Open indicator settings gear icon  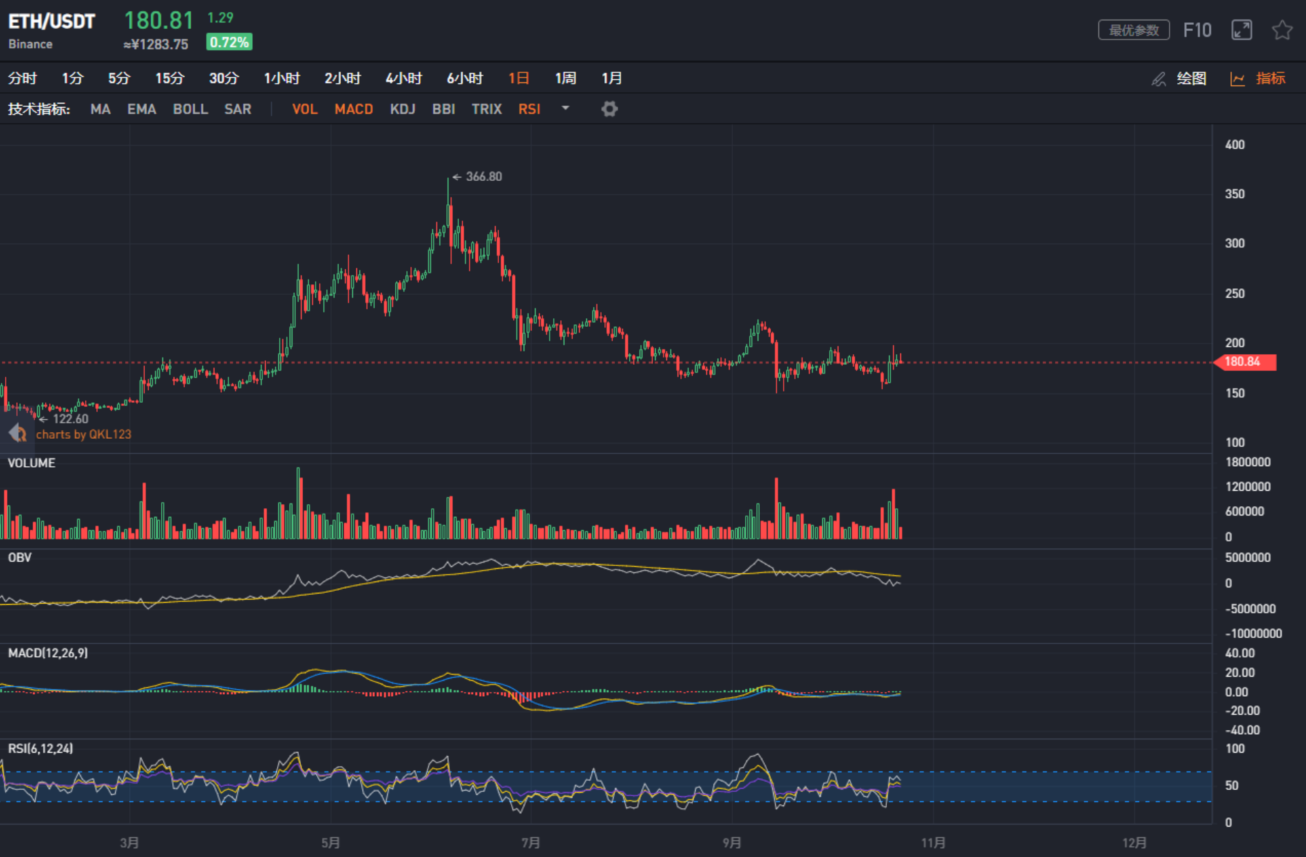(609, 109)
